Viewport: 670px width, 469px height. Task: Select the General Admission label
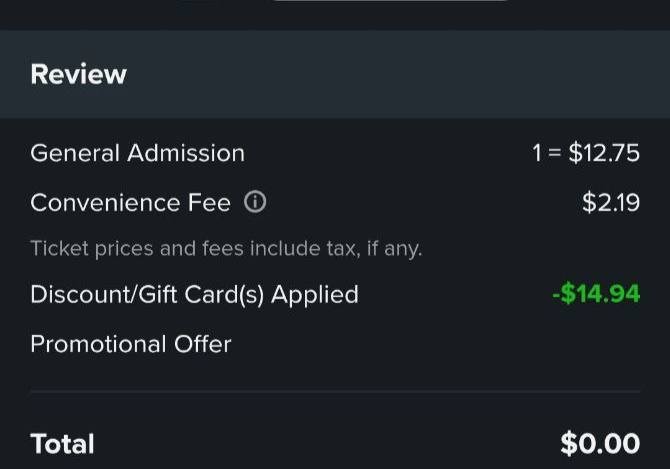(x=137, y=153)
